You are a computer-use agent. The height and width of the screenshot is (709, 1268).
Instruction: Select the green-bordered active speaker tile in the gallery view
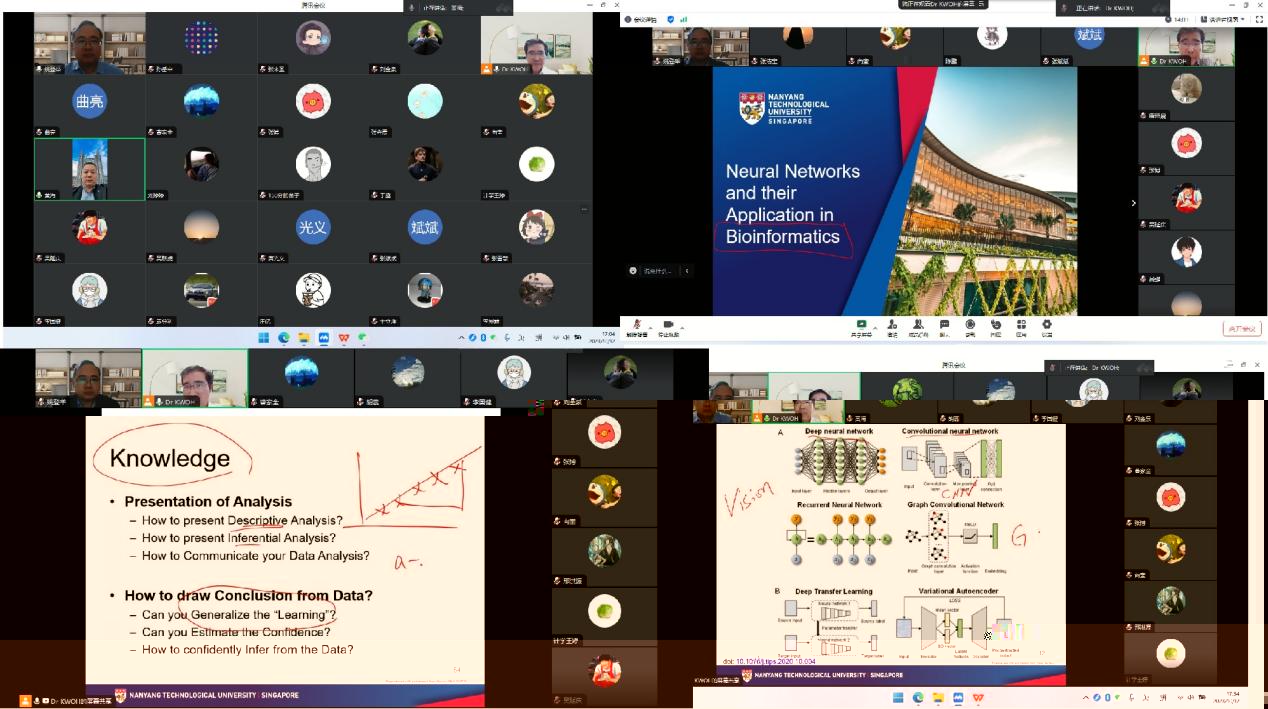coord(90,170)
